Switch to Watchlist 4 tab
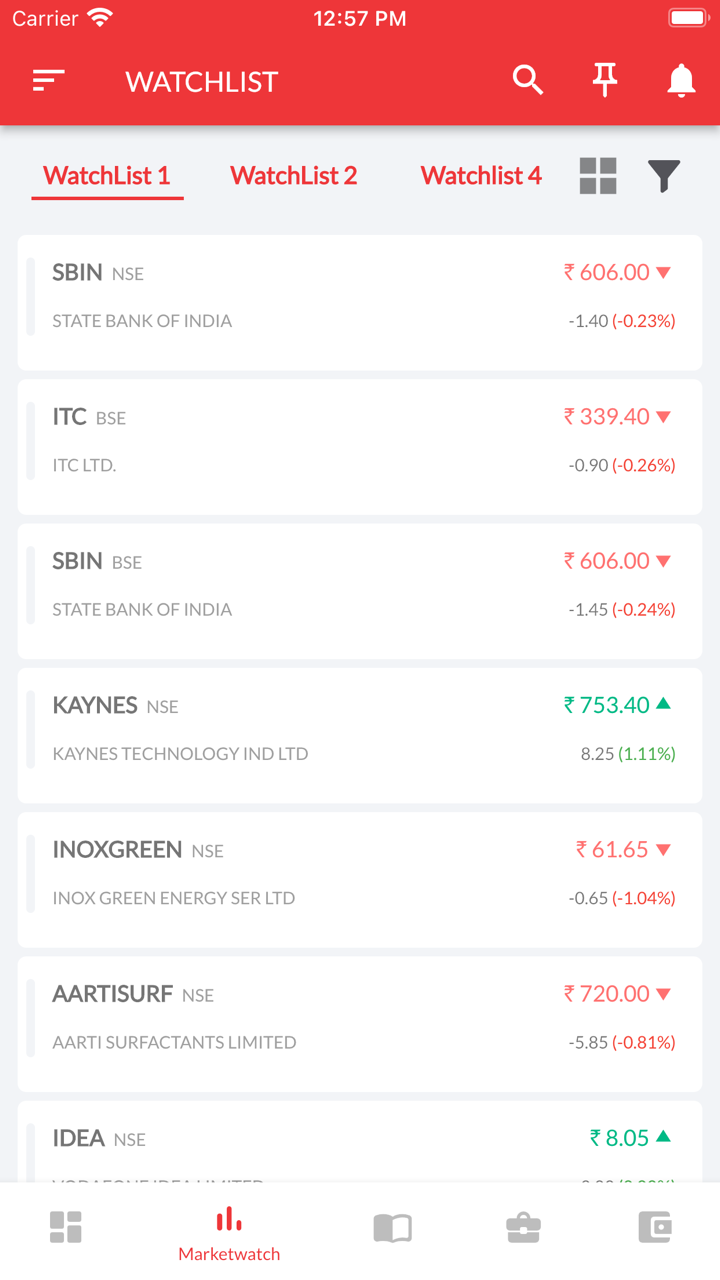 tap(481, 176)
